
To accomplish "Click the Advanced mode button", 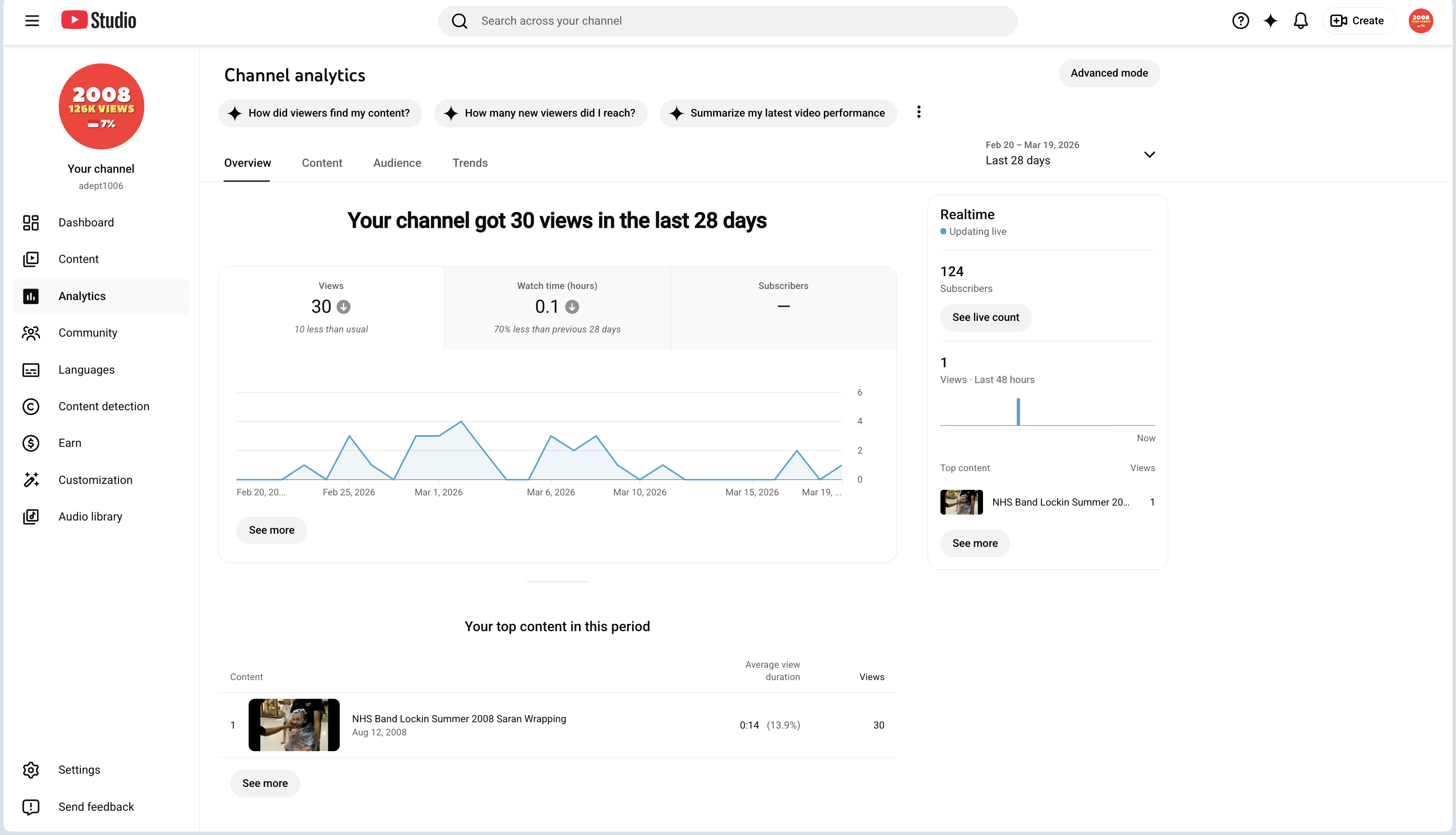I will click(1109, 73).
